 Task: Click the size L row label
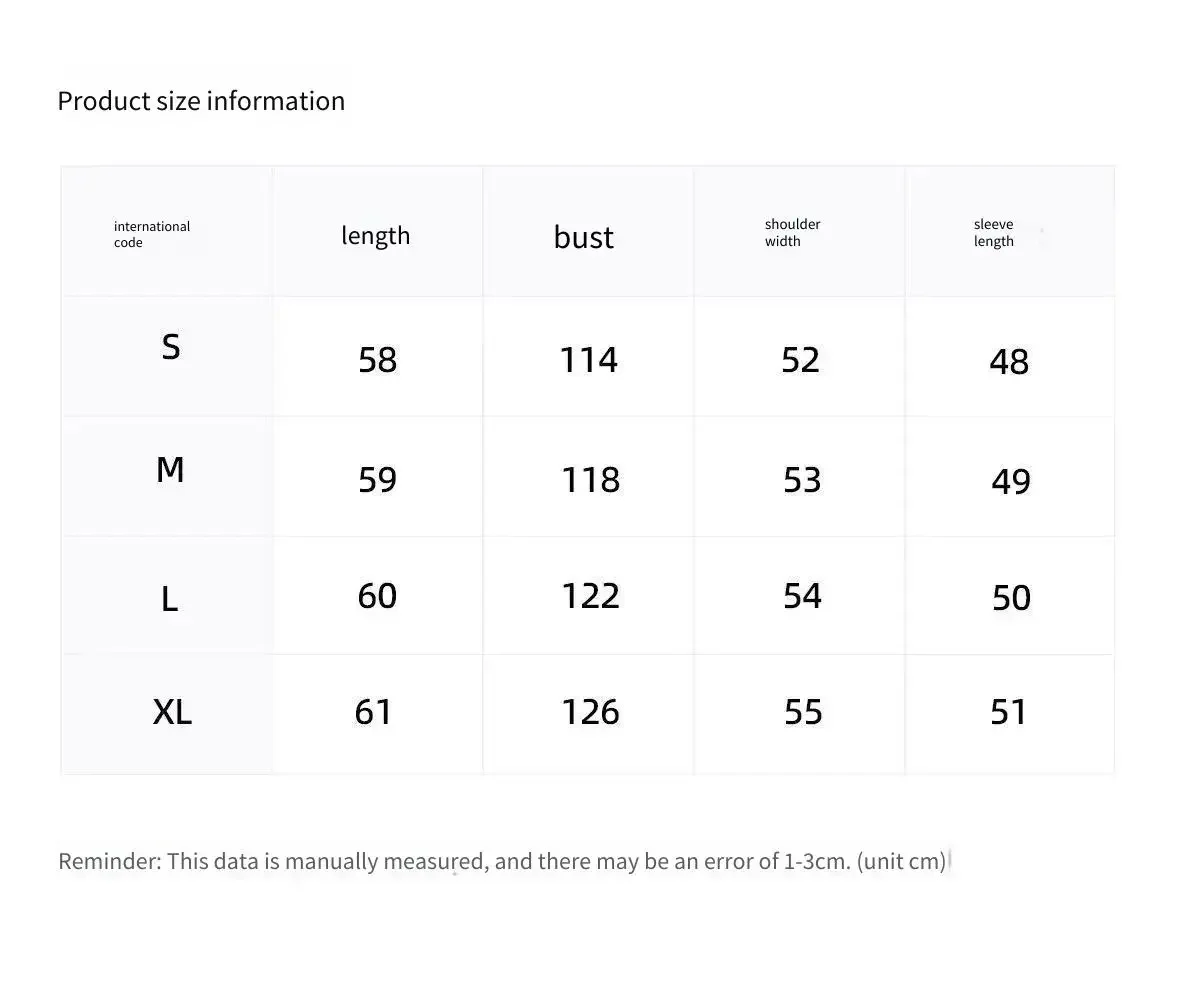coord(170,600)
